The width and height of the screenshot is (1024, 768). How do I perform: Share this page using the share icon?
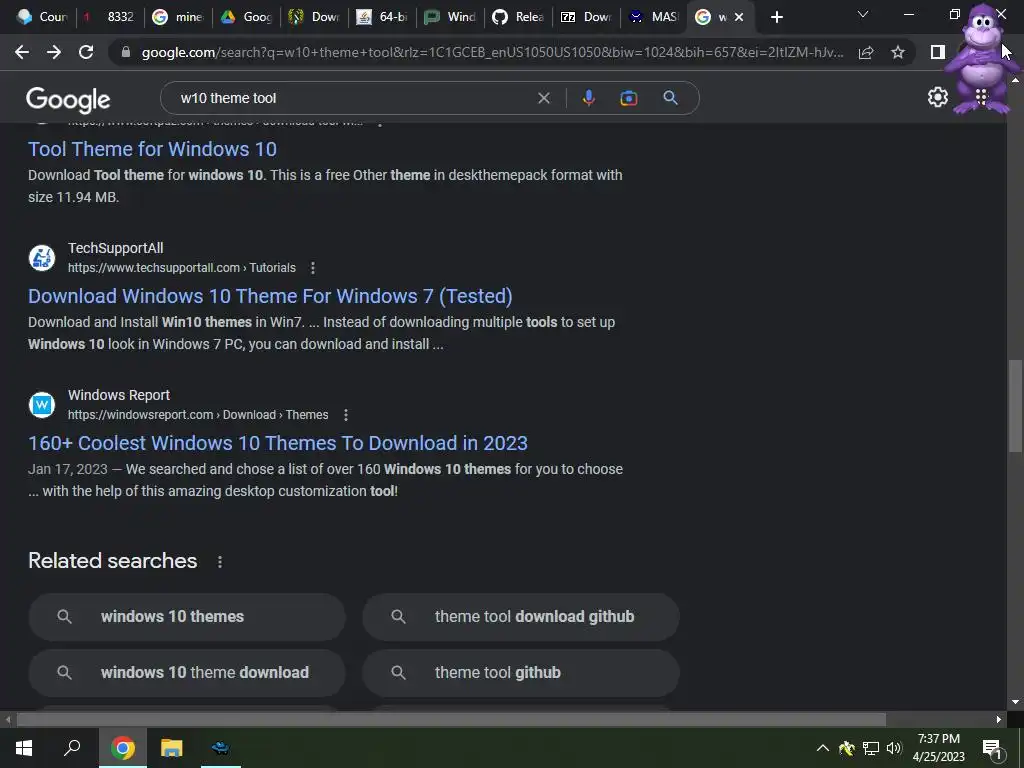tap(866, 52)
